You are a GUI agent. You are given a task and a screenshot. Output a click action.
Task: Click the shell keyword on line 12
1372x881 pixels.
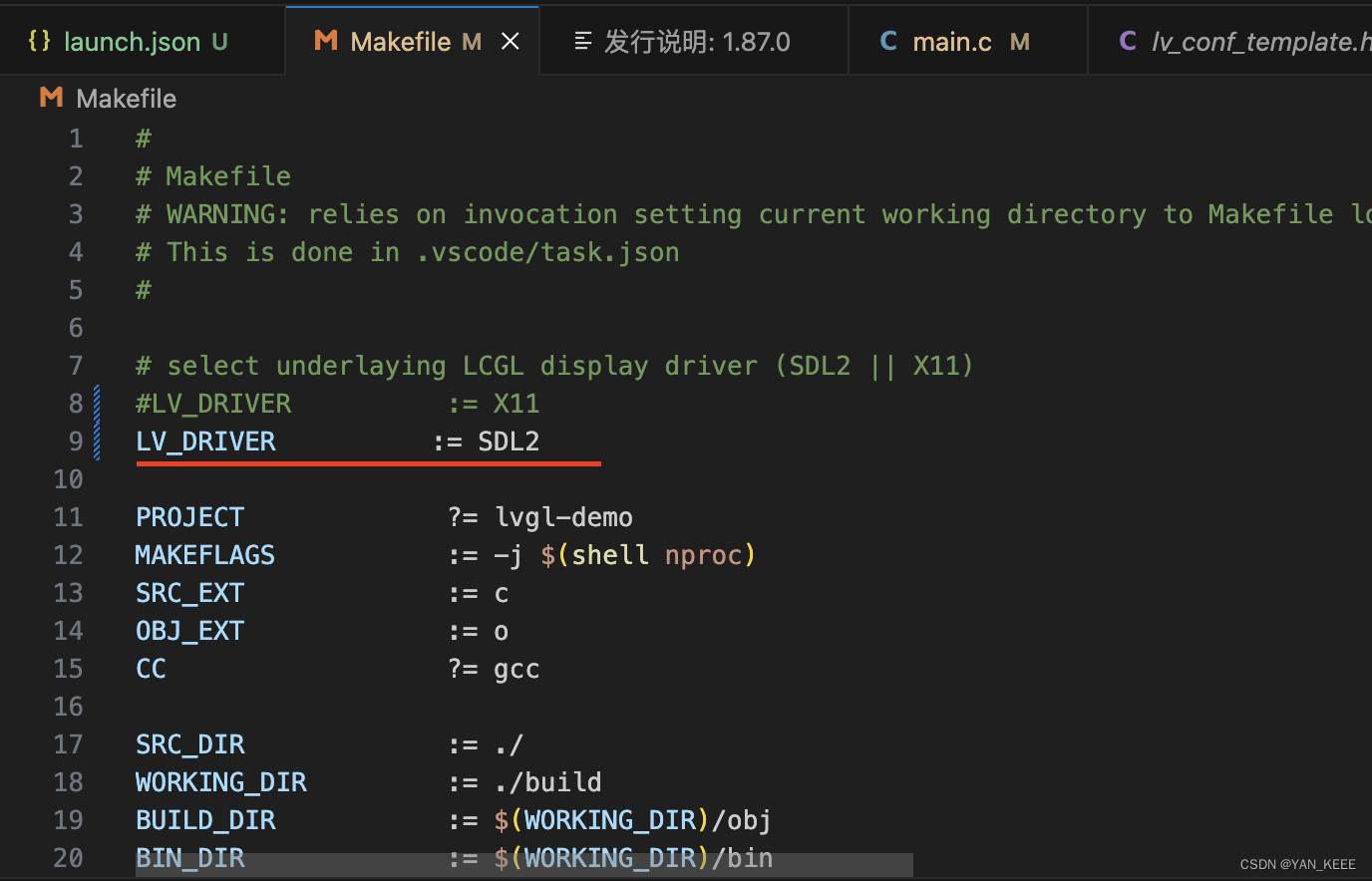click(610, 555)
